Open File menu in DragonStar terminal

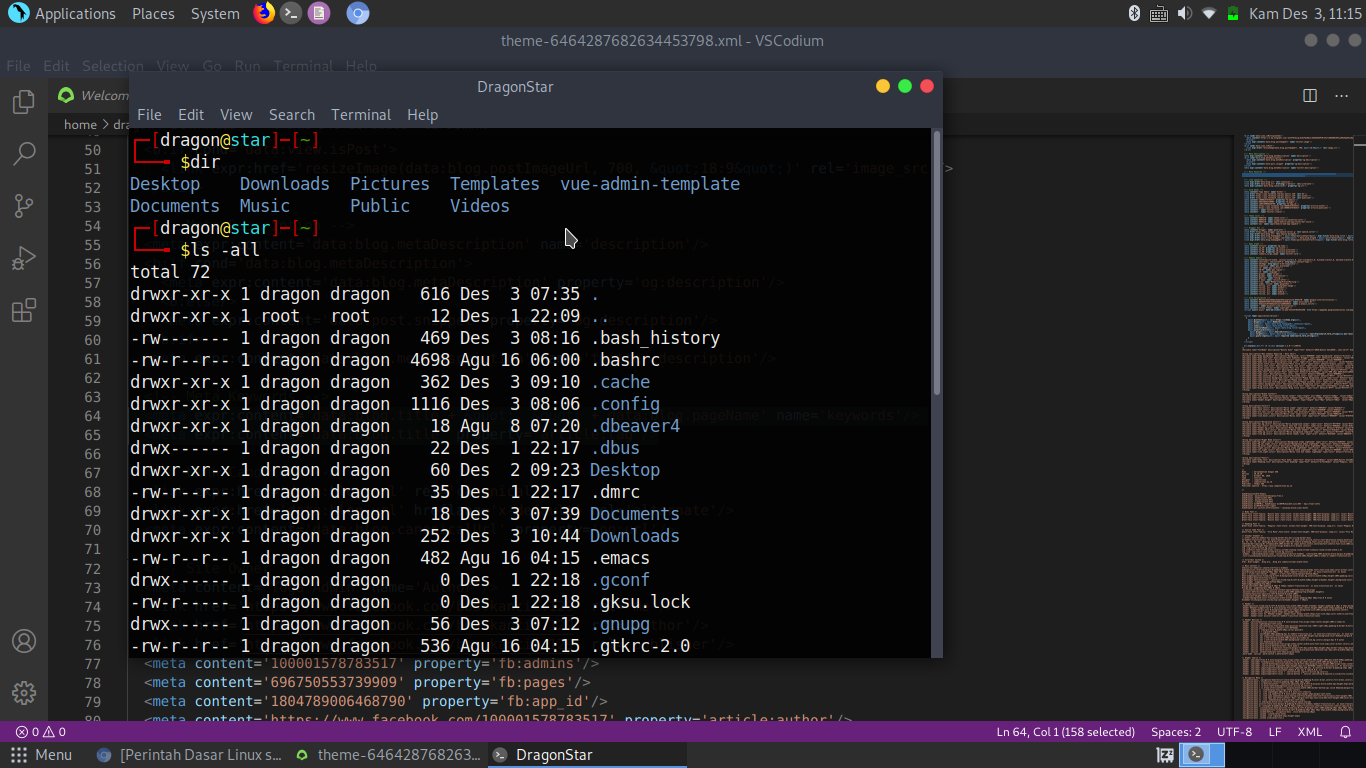(x=149, y=115)
